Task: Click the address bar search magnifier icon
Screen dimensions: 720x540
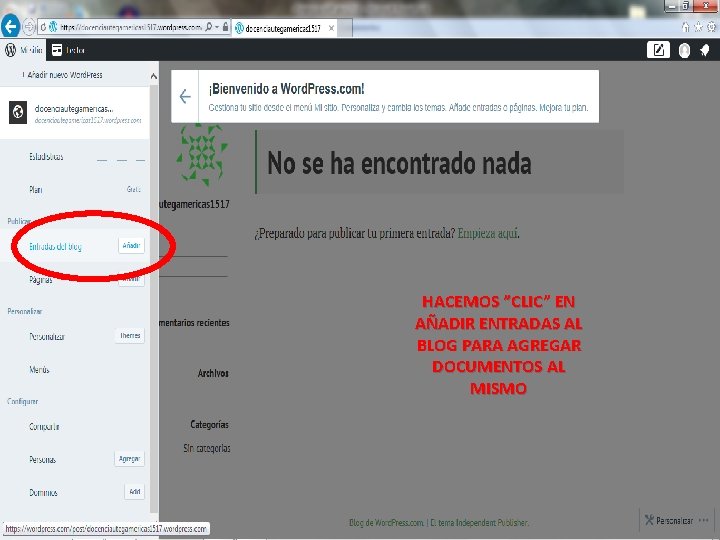Action: point(208,27)
